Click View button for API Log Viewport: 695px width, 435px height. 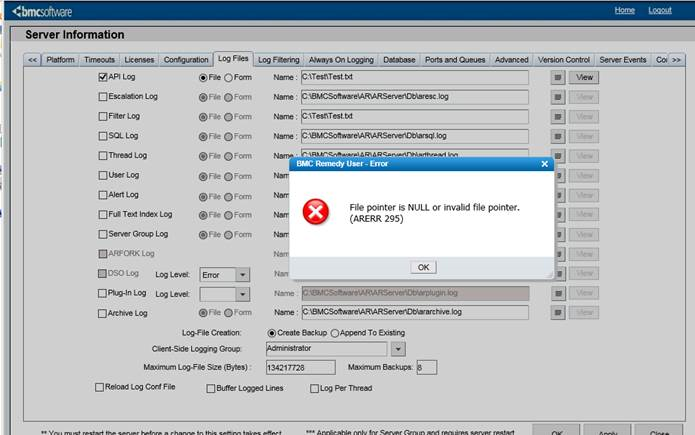pyautogui.click(x=584, y=78)
